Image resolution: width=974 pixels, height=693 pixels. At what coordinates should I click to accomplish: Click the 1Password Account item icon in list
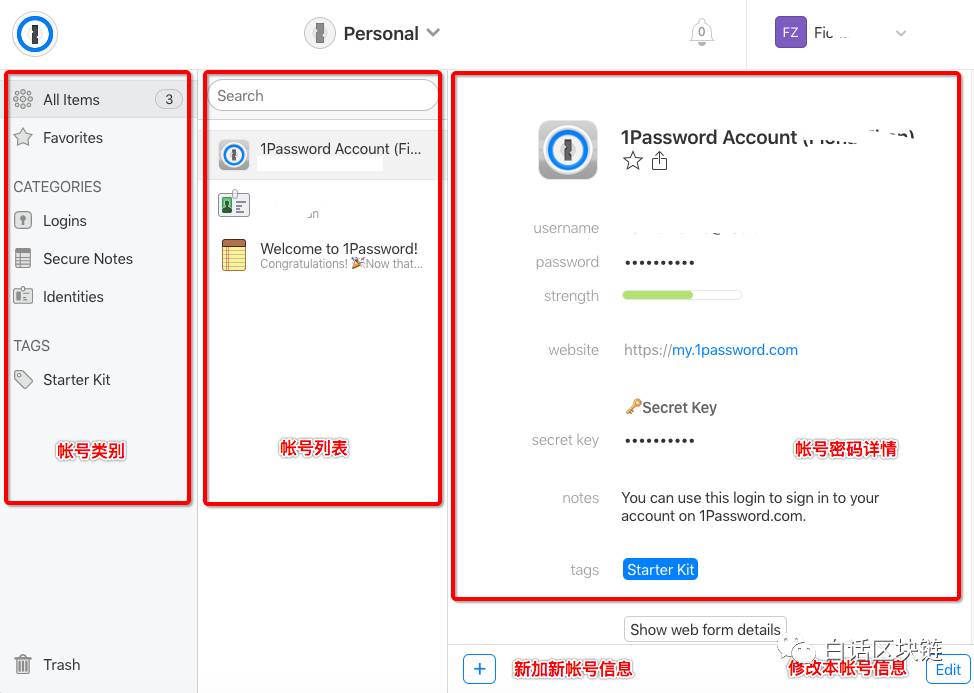(234, 155)
